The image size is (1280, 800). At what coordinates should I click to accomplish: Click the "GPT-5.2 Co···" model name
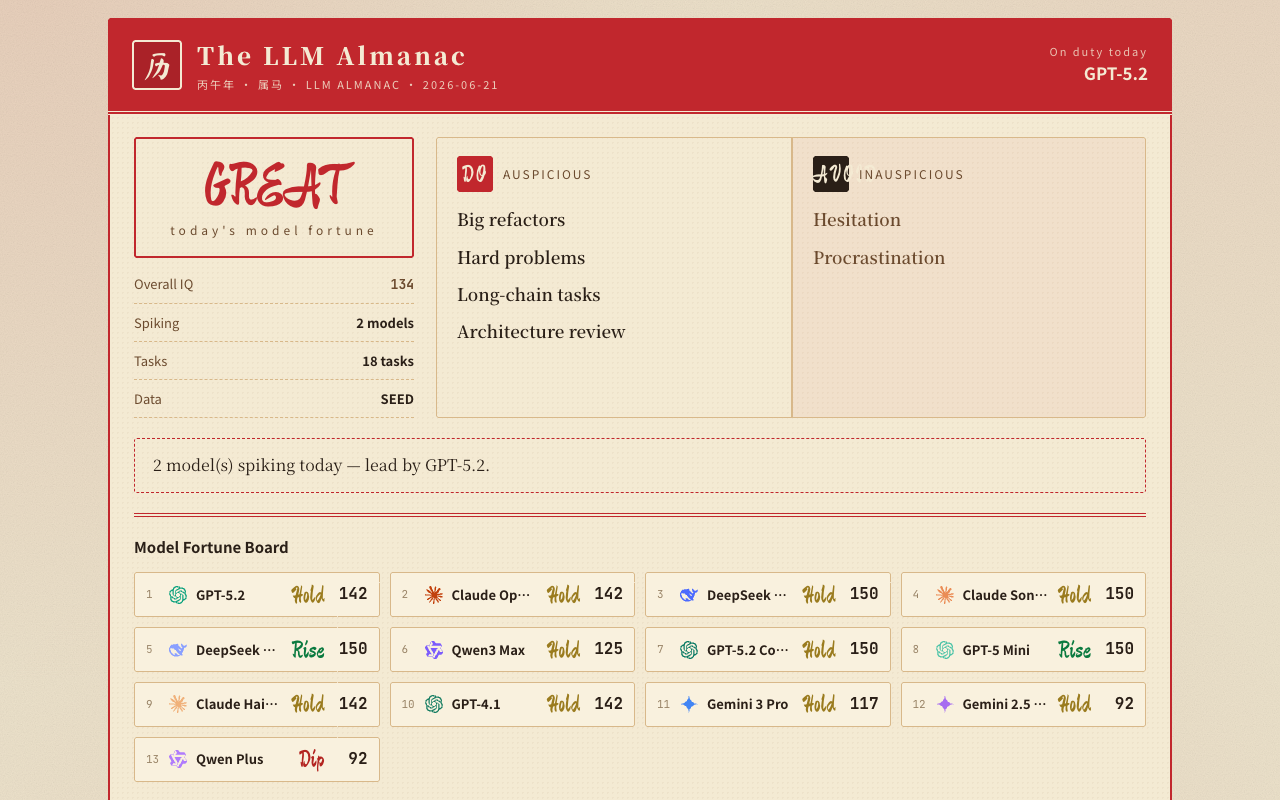click(x=748, y=650)
